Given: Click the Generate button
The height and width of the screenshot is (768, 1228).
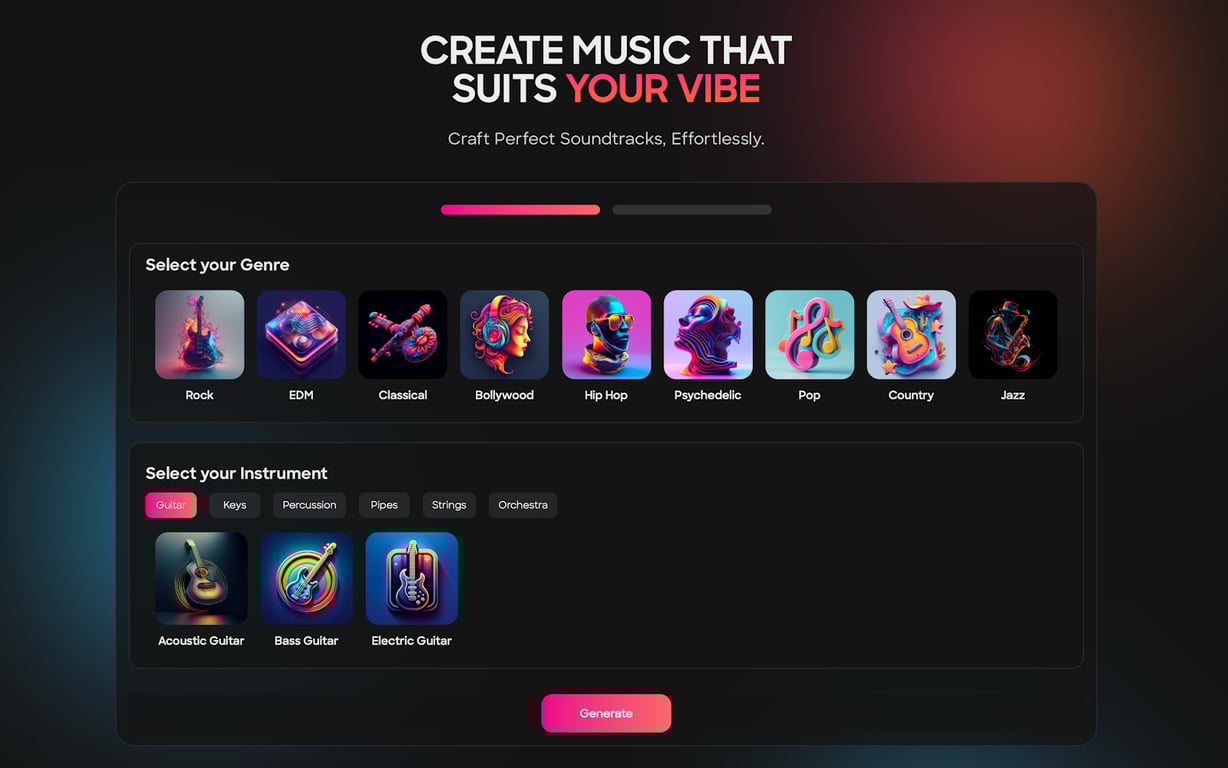Looking at the screenshot, I should click(606, 713).
